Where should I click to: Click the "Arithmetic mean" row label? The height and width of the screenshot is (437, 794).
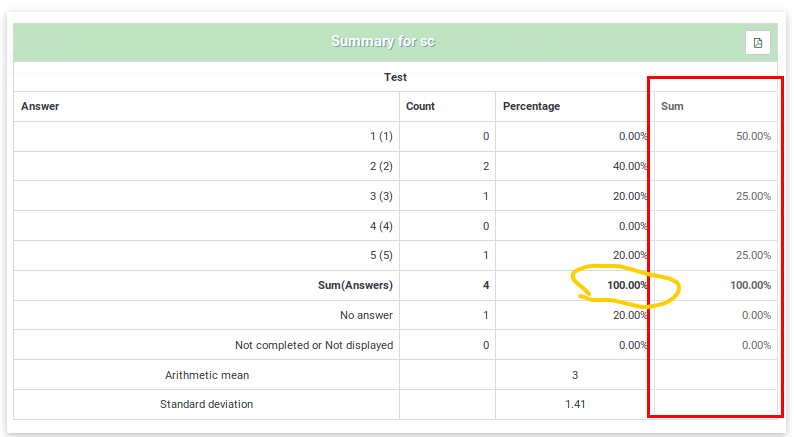pos(207,375)
